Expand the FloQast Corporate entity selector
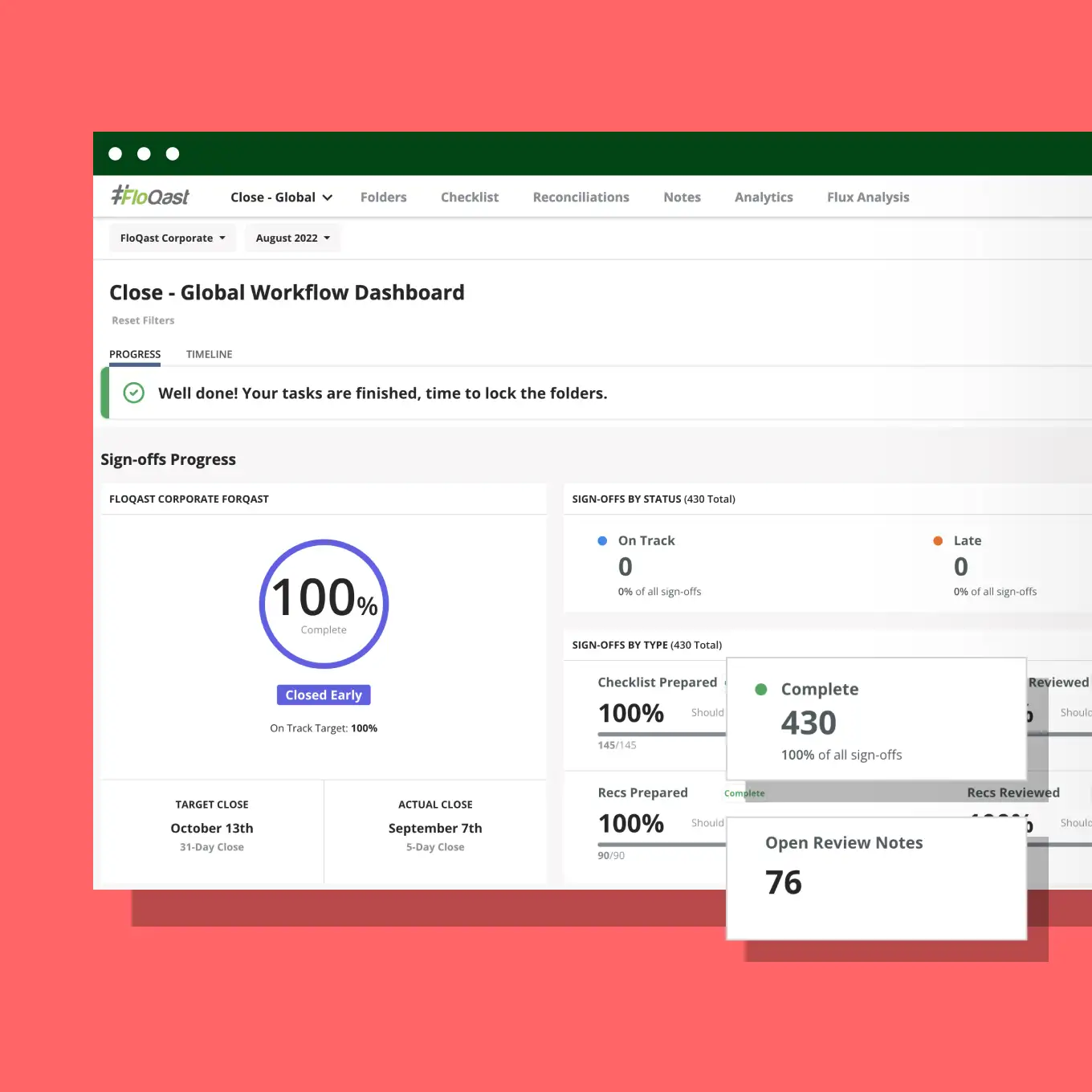Image resolution: width=1092 pixels, height=1092 pixels. tap(173, 238)
